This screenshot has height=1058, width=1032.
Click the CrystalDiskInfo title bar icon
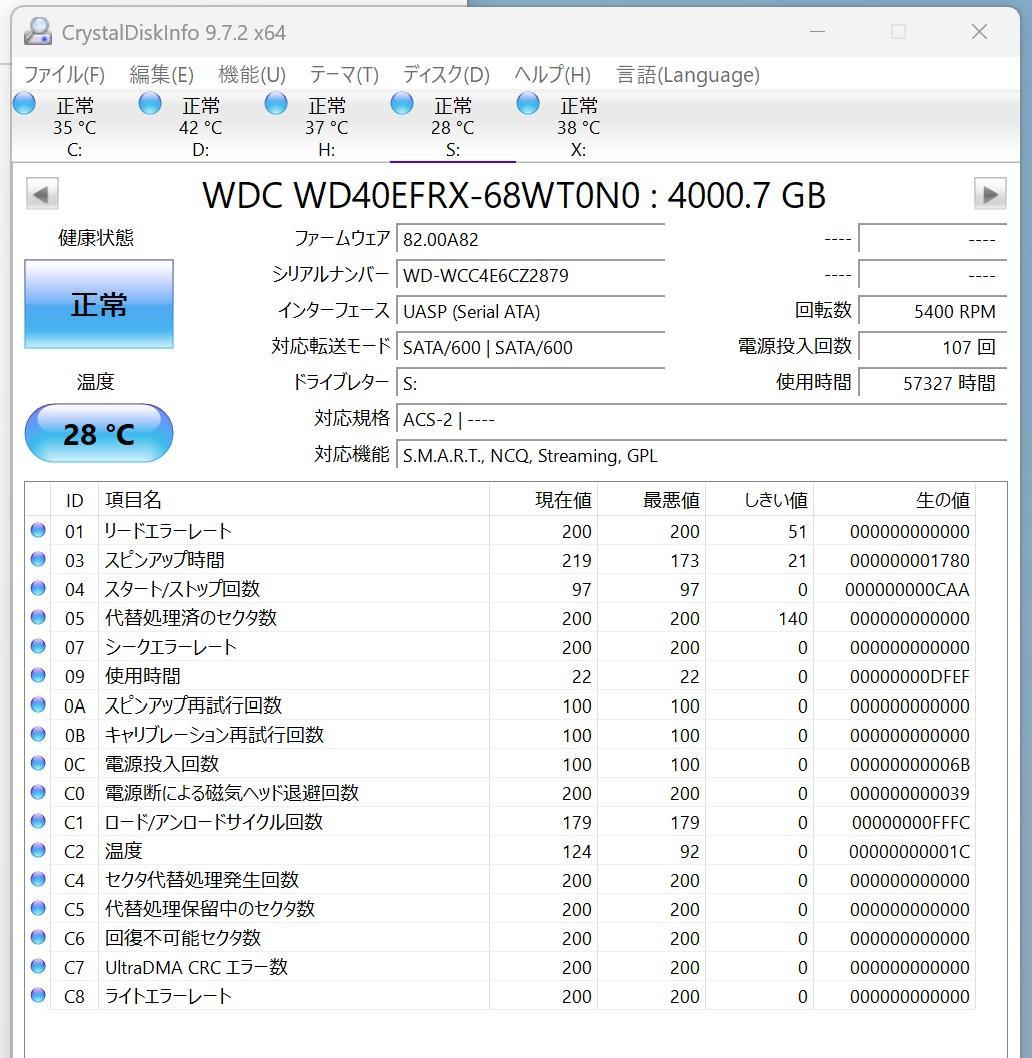click(x=37, y=31)
